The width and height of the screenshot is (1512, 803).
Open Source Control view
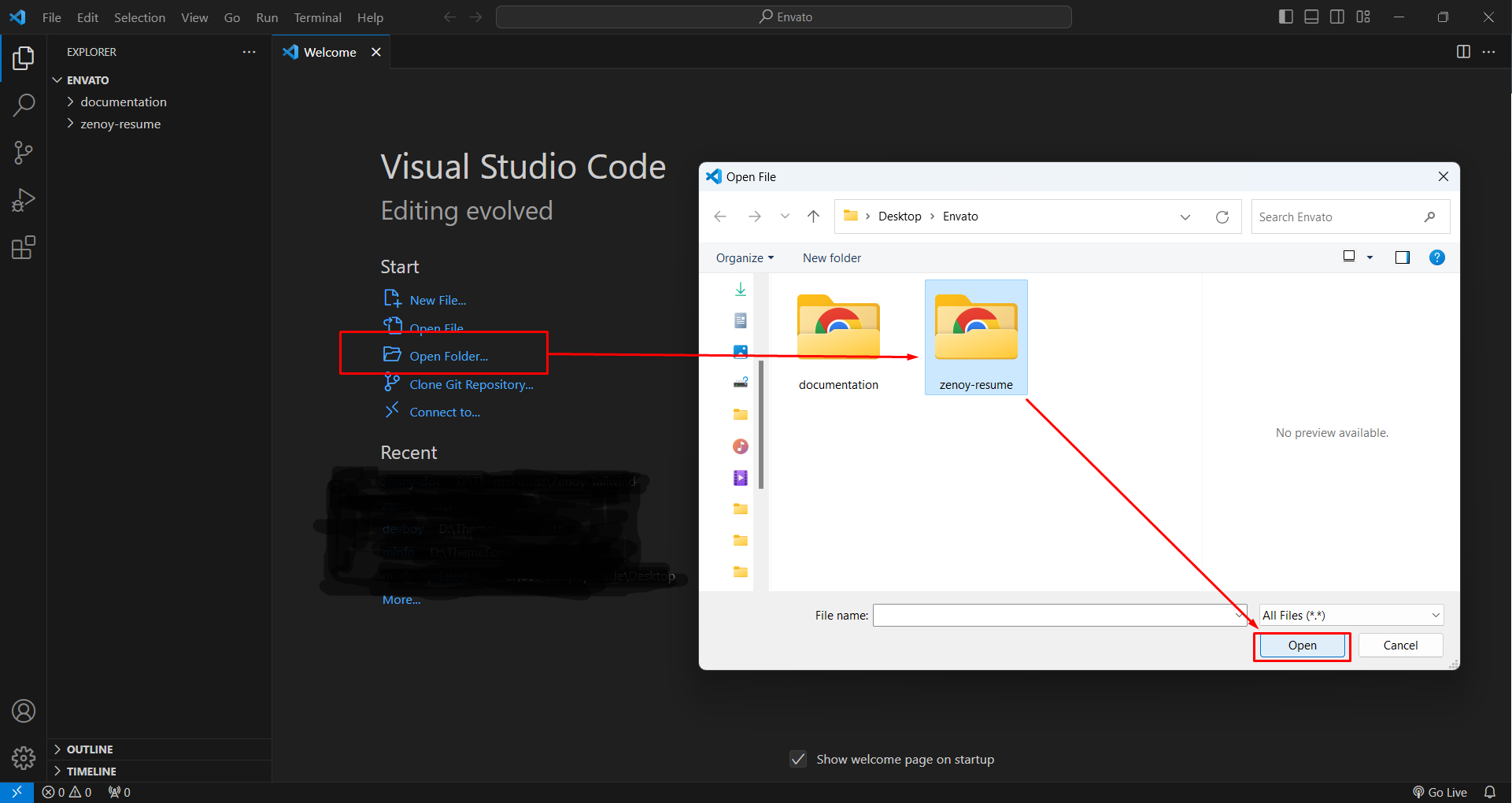tap(24, 153)
